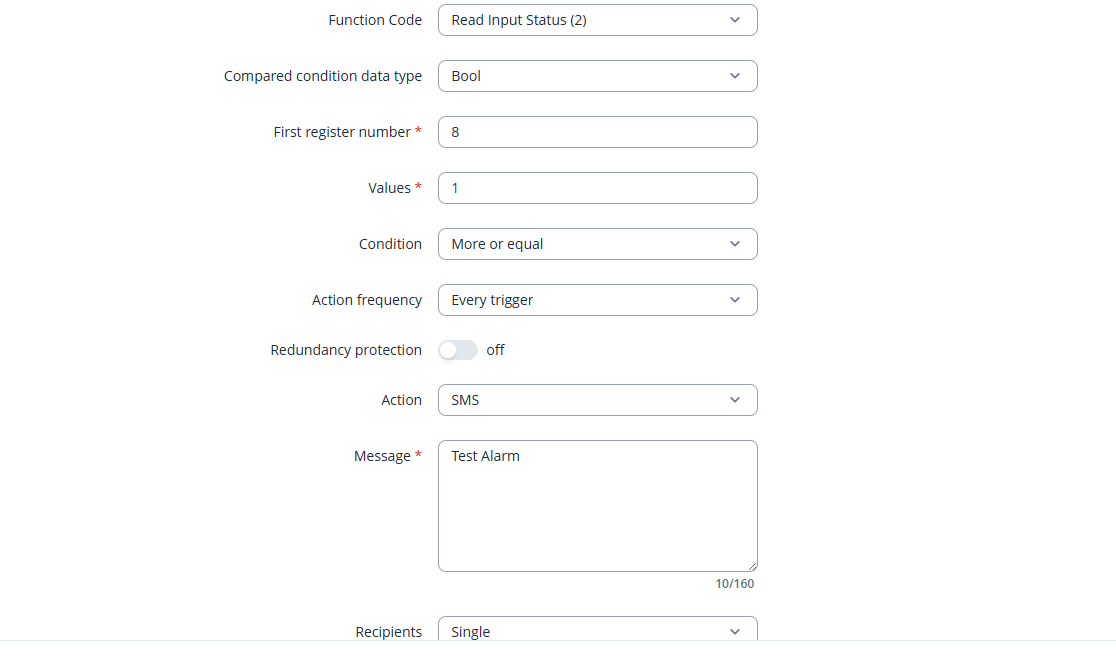Click the Function Code chevron arrow
This screenshot has width=1116, height=660.
point(735,20)
